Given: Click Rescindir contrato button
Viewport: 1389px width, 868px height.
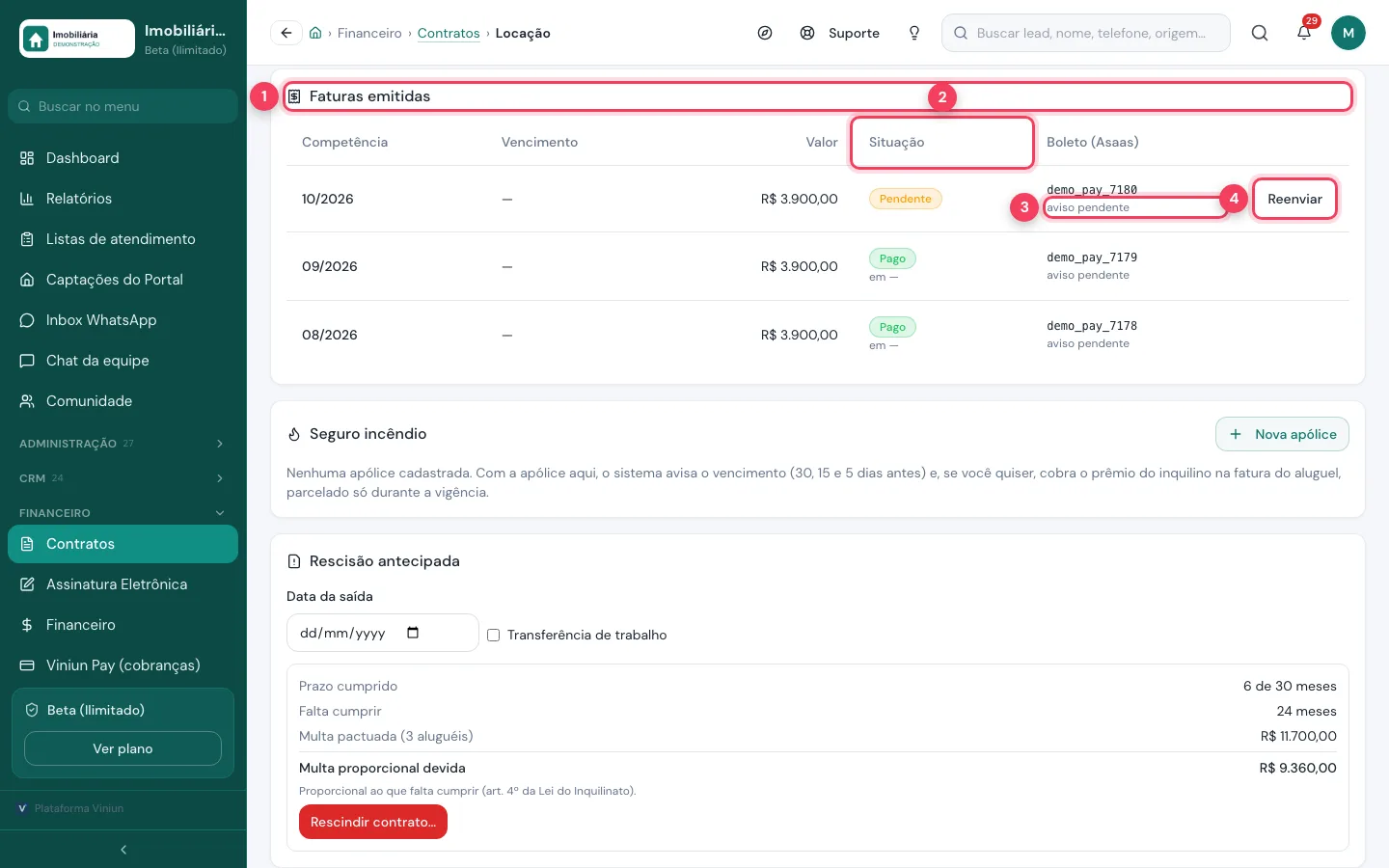Looking at the screenshot, I should (x=373, y=822).
